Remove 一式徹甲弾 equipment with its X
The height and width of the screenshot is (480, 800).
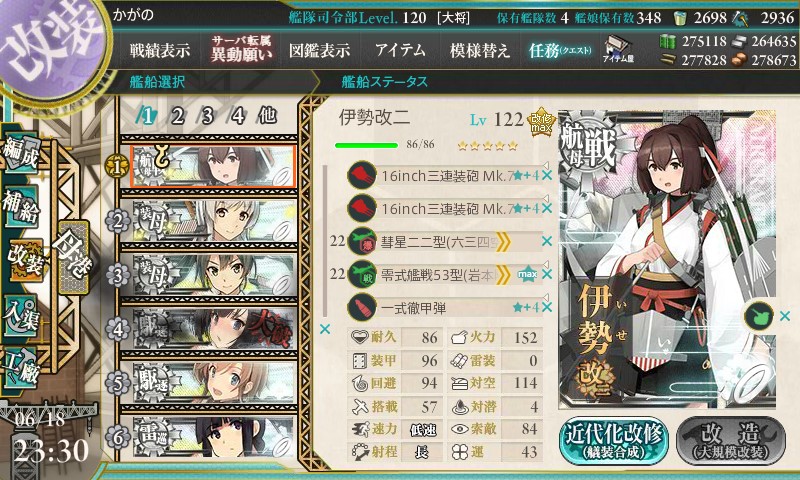[x=547, y=307]
